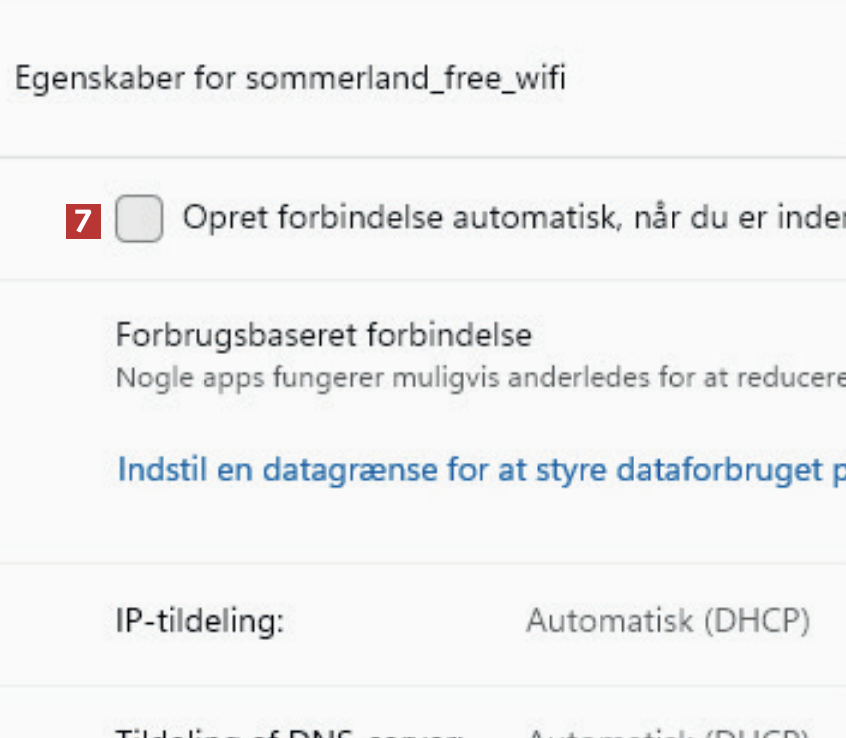Click the word "Indstil" starting the blue link
The width and height of the screenshot is (846, 738).
click(x=150, y=470)
